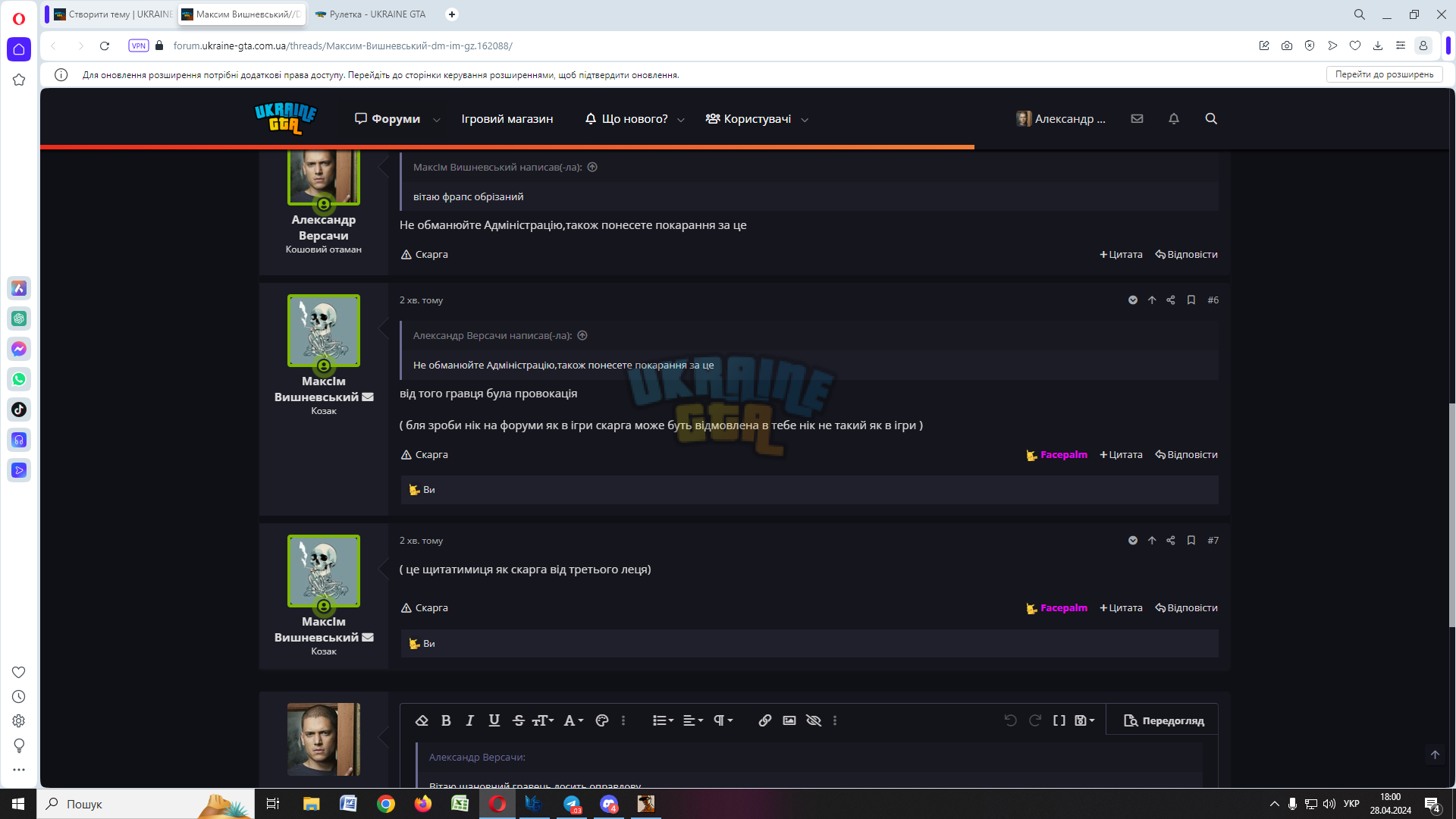Click more options dots after palette icon

(623, 720)
